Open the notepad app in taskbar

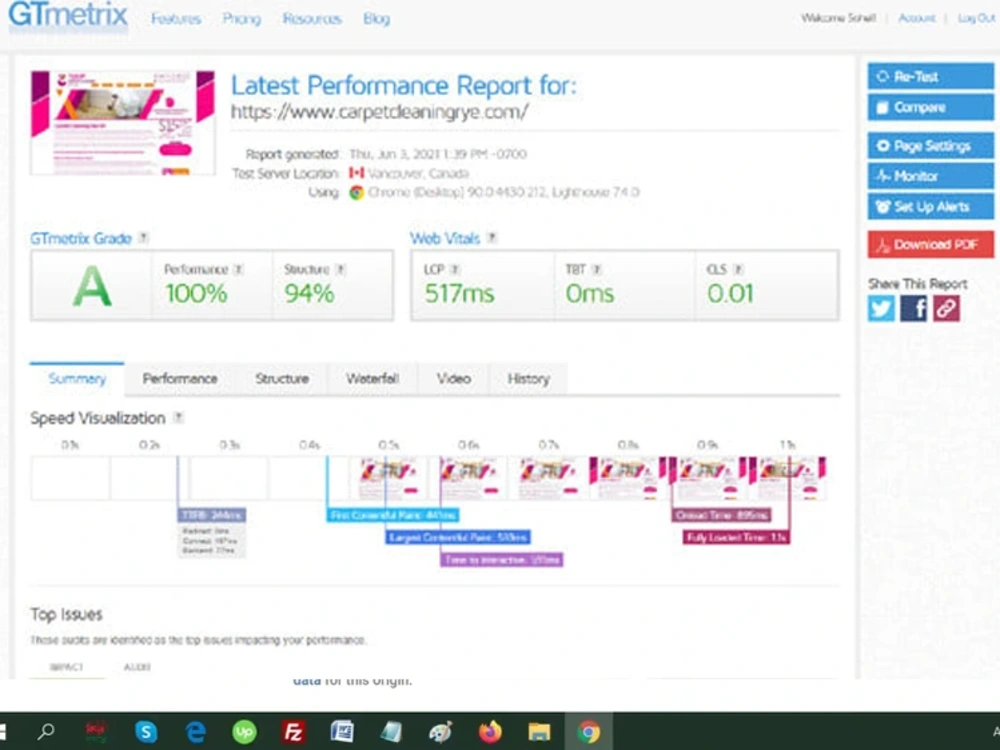click(391, 731)
